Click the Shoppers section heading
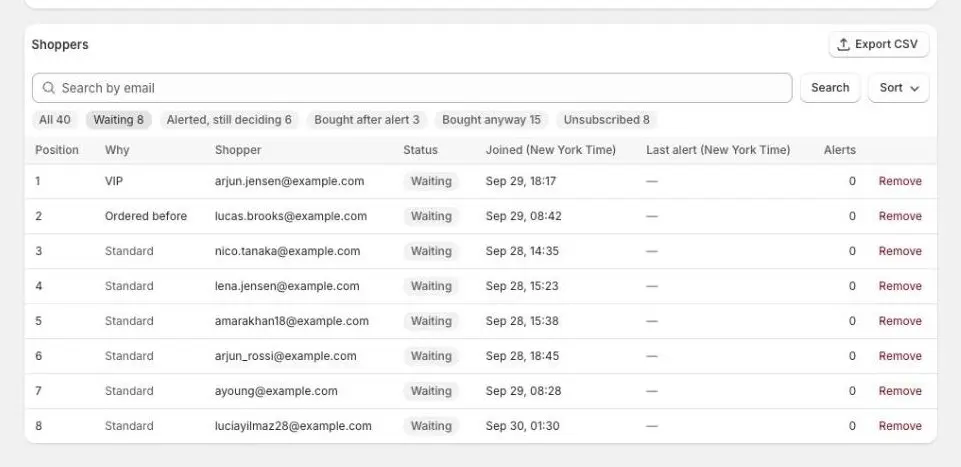The image size is (961, 467). pos(60,44)
